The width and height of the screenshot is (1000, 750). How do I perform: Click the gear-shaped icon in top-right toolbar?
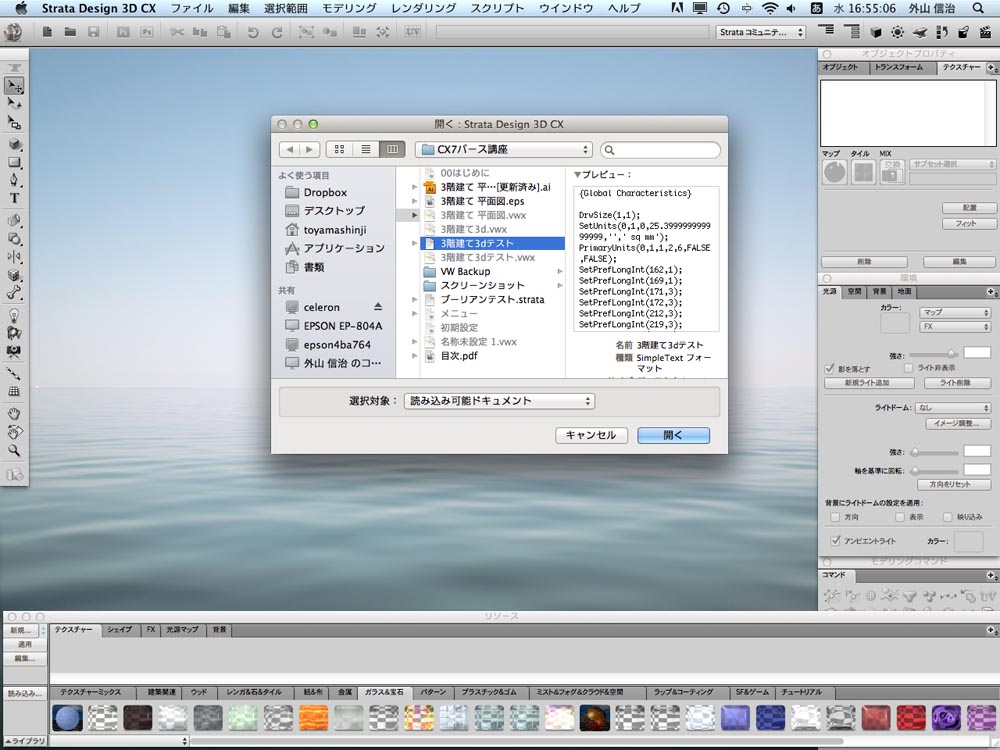[897, 32]
